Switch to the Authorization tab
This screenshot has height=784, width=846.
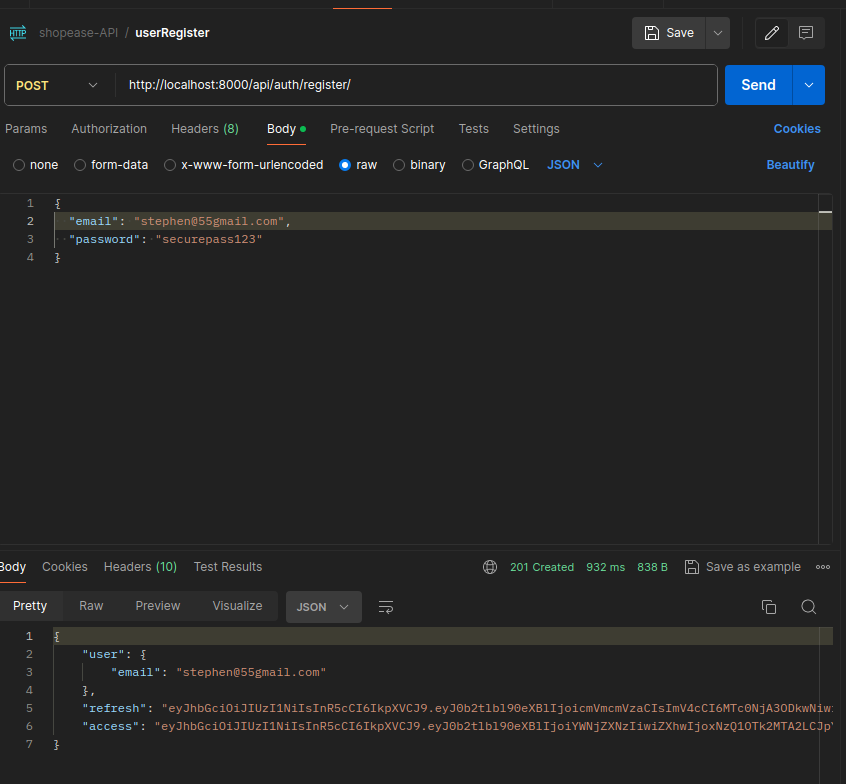(109, 129)
